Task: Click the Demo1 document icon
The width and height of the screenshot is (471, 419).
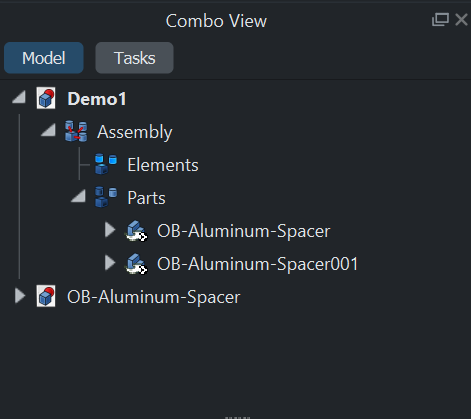Action: click(46, 98)
